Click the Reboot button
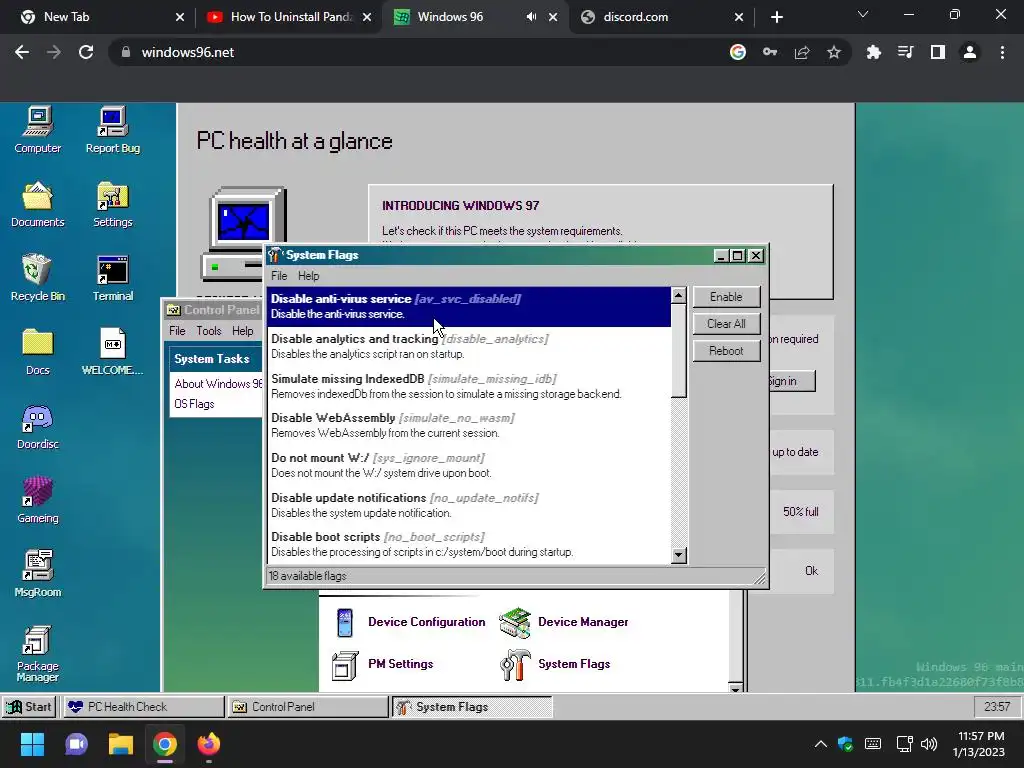This screenshot has width=1024, height=768. click(726, 351)
